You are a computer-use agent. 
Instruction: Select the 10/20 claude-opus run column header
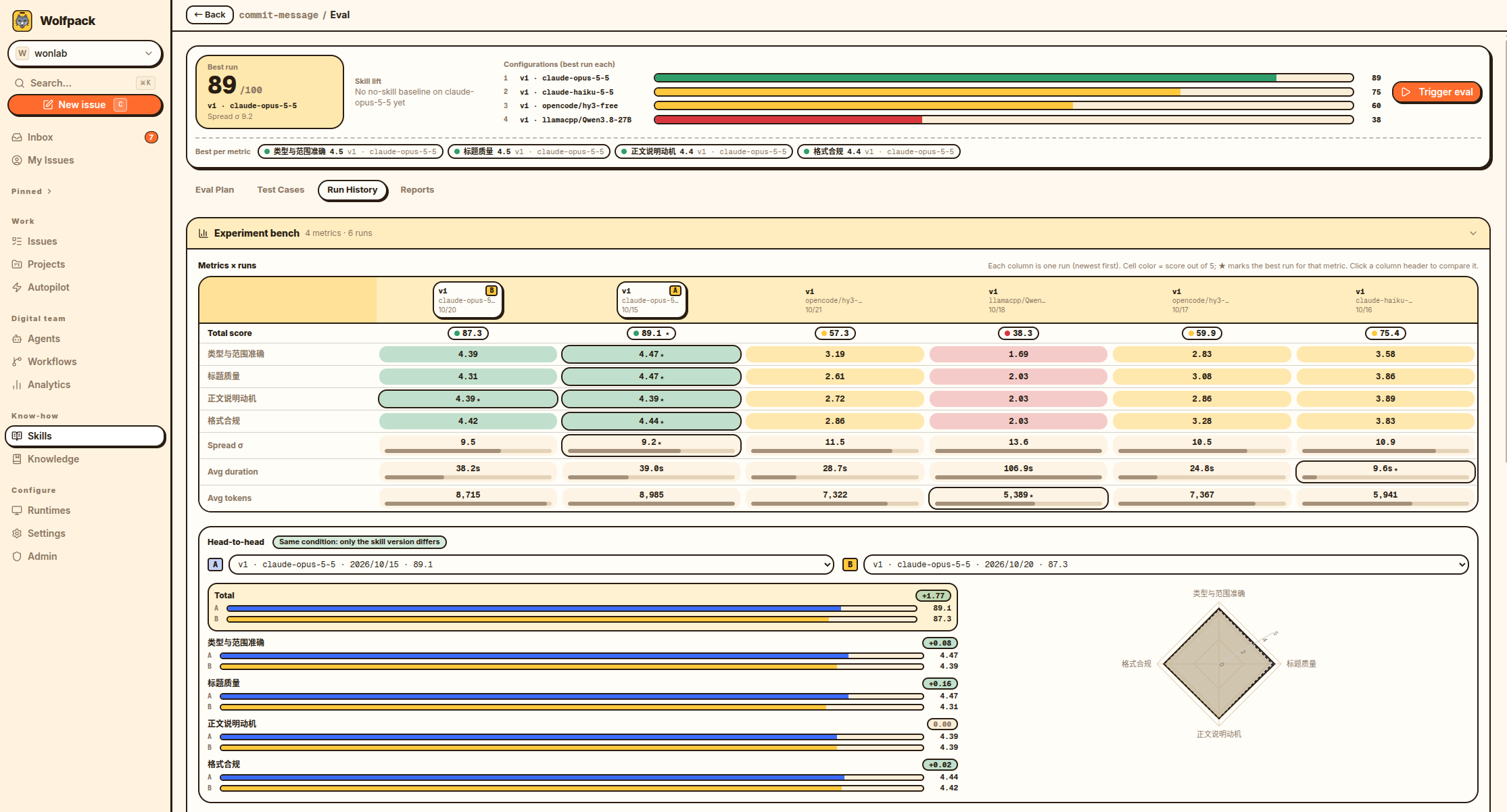[468, 300]
